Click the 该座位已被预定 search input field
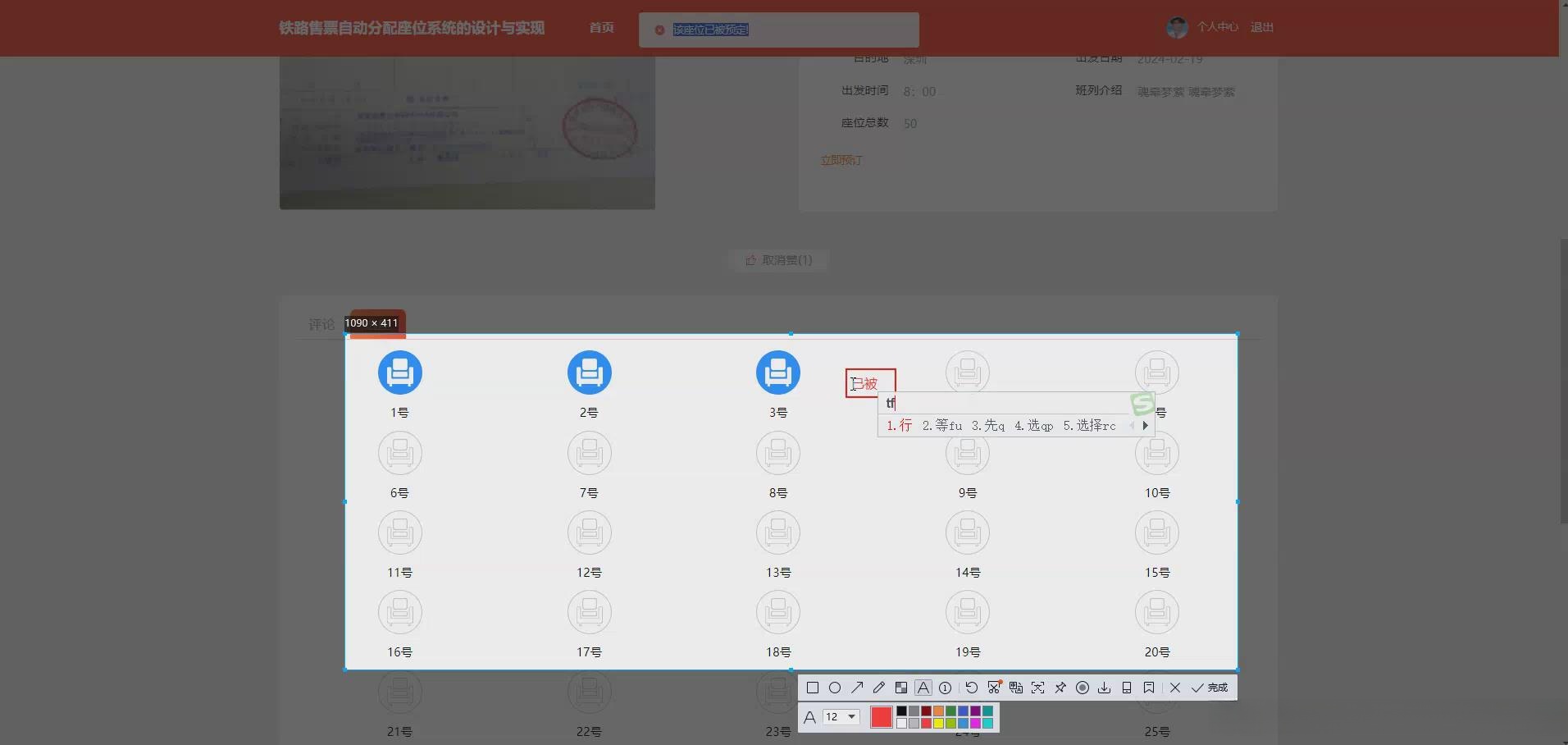This screenshot has width=1568, height=745. (779, 30)
